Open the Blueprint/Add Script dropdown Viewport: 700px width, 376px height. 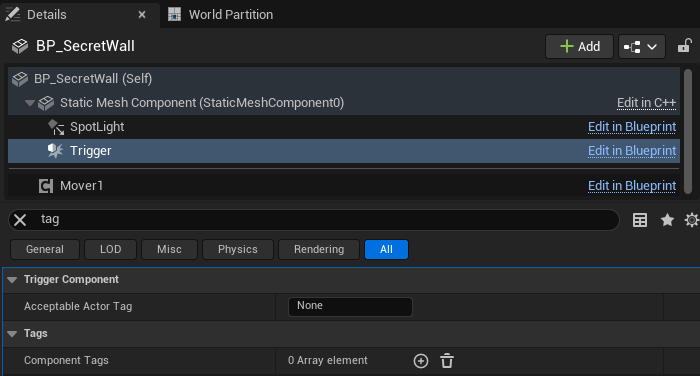(642, 46)
